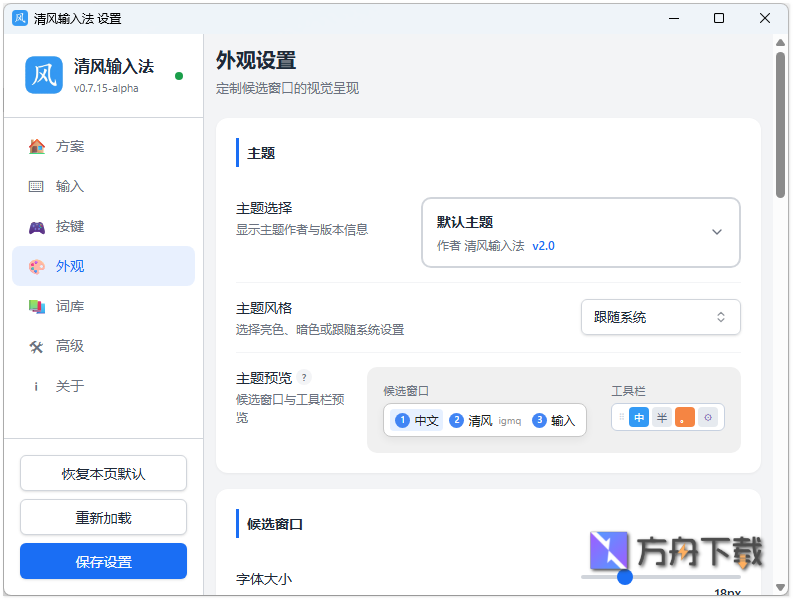The width and height of the screenshot is (793, 600).
Task: Click the 外观设置 page heading
Action: (256, 60)
